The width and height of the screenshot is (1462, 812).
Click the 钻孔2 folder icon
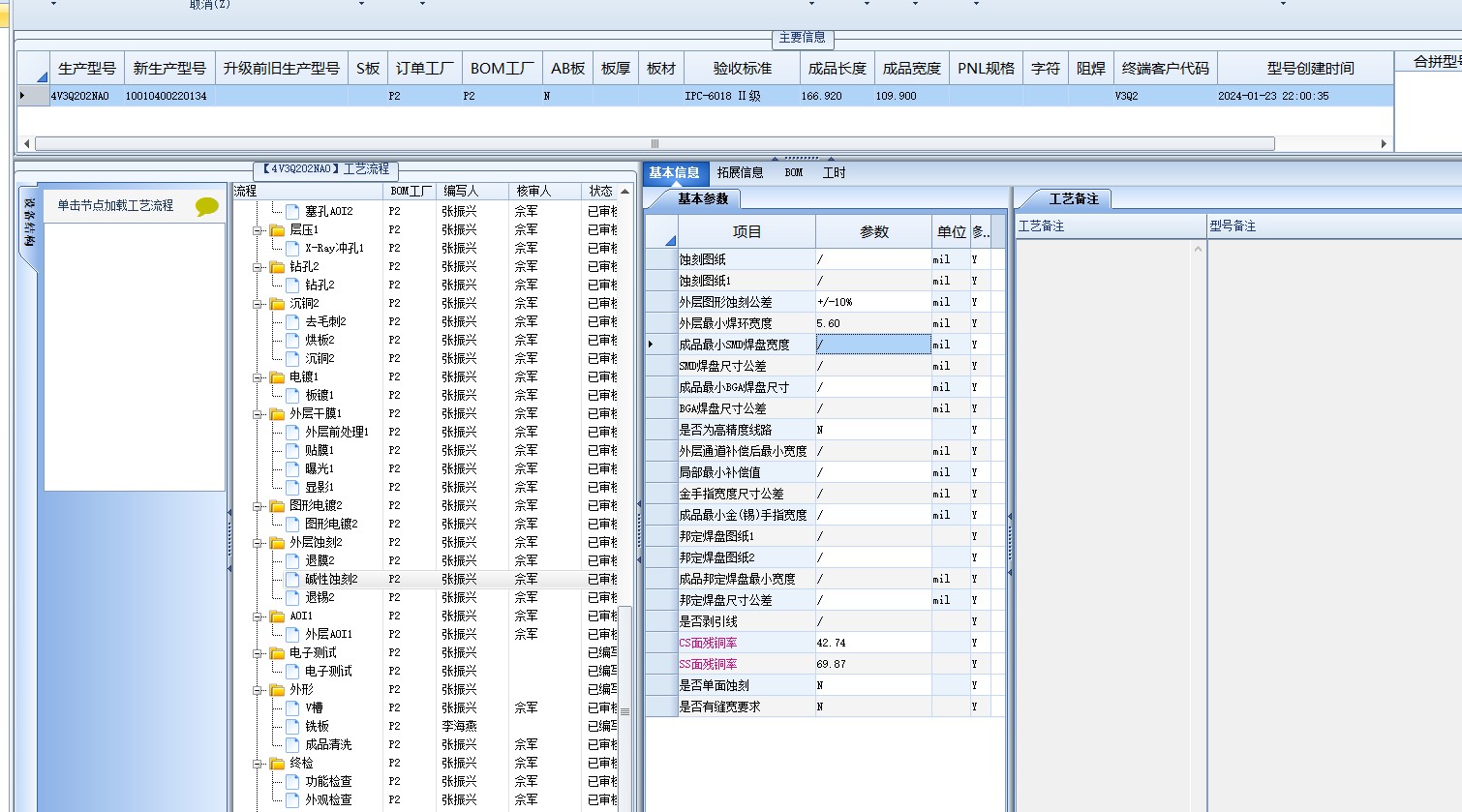coord(277,266)
